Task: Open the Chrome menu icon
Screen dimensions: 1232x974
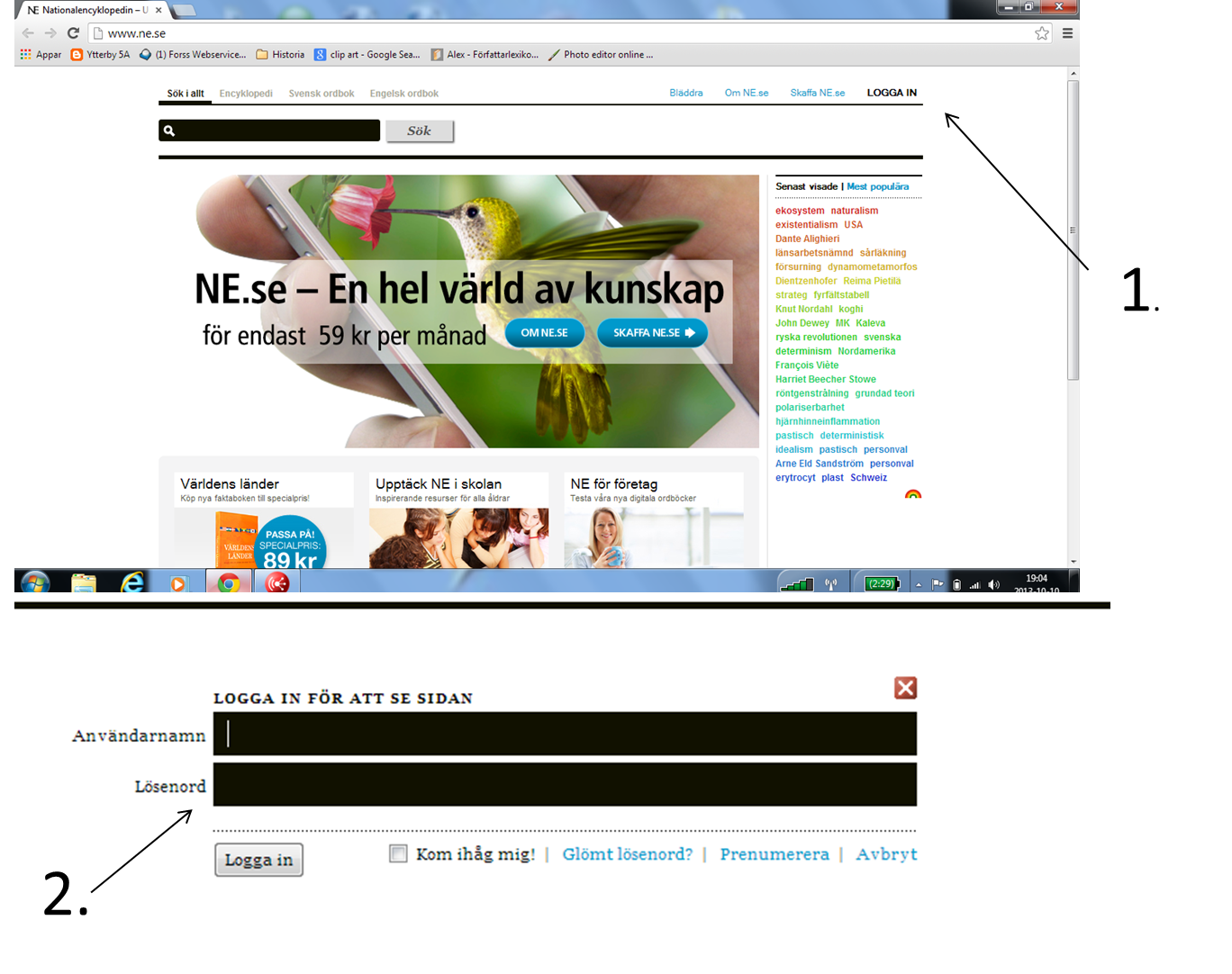Action: [1067, 33]
